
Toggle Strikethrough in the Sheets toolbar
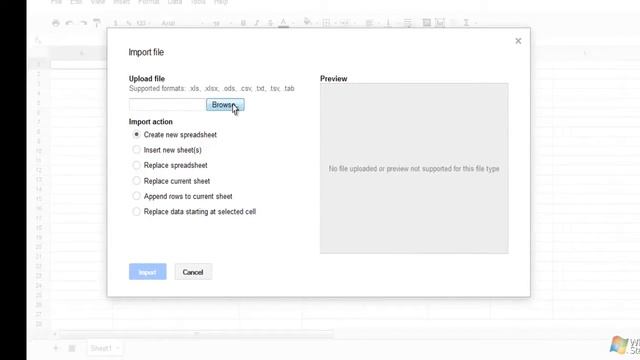(x=270, y=23)
